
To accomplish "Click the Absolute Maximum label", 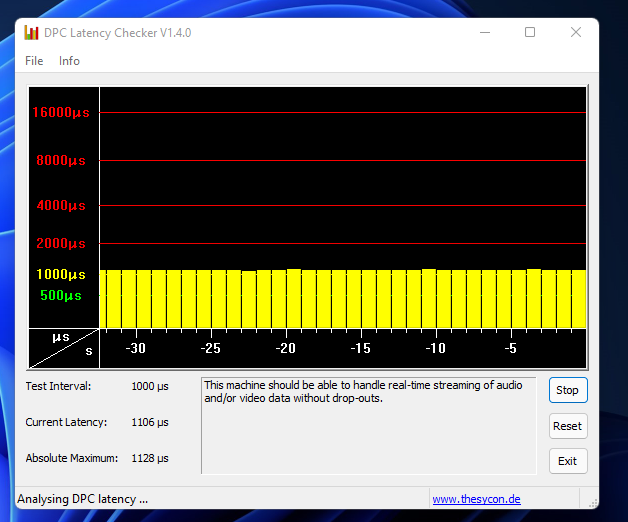I will (x=72, y=458).
